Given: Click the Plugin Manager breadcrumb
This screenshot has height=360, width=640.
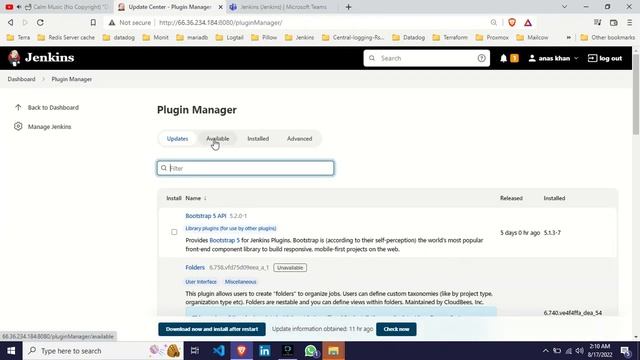Looking at the screenshot, I should click(71, 79).
